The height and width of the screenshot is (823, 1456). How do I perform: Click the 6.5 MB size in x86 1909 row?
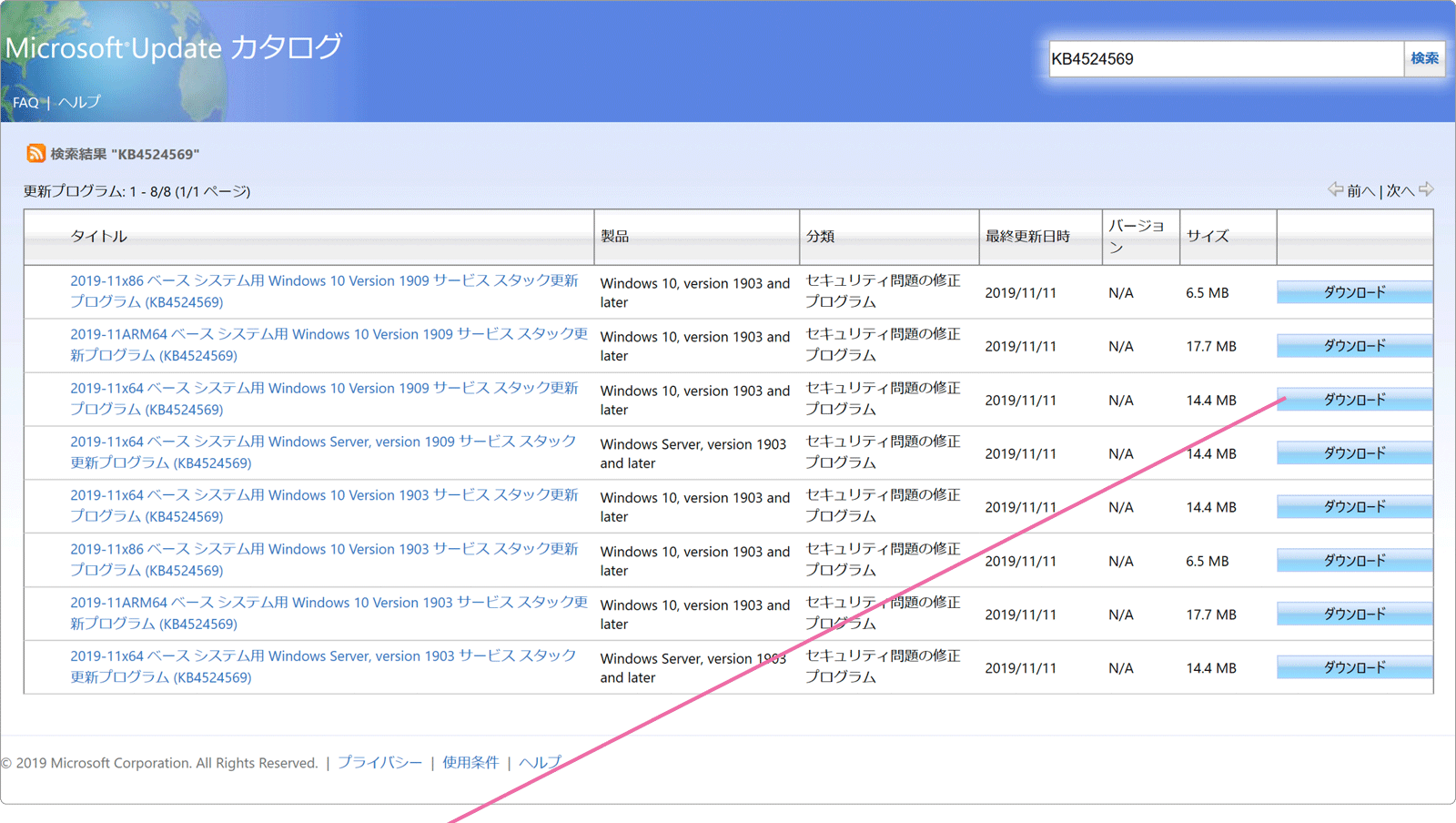tap(1208, 293)
